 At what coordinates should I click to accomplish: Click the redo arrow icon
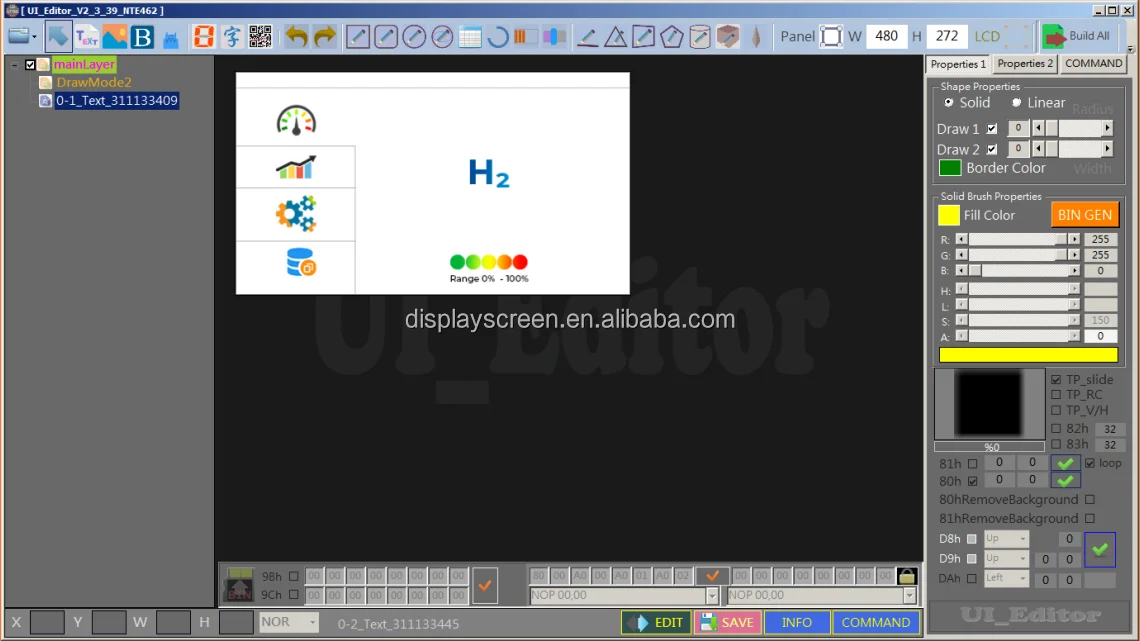coord(324,37)
